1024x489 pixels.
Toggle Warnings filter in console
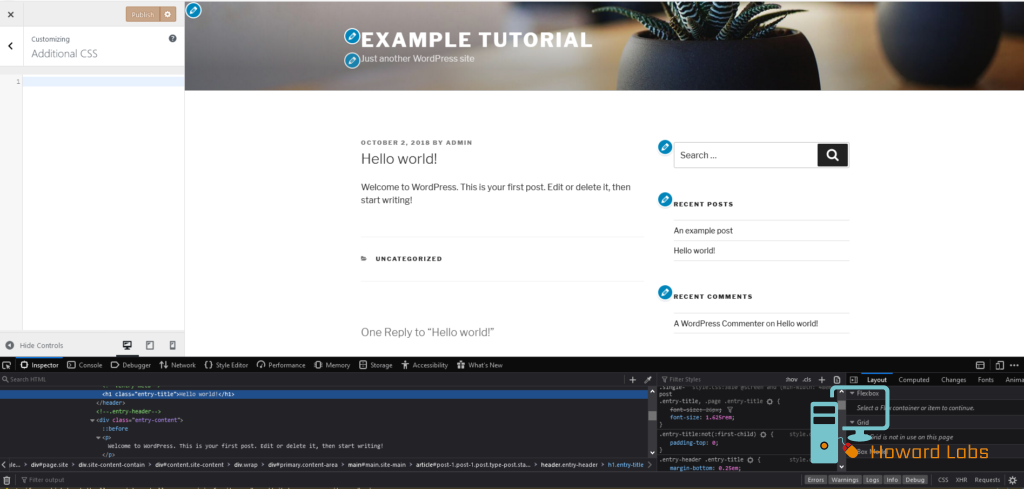[844, 480]
